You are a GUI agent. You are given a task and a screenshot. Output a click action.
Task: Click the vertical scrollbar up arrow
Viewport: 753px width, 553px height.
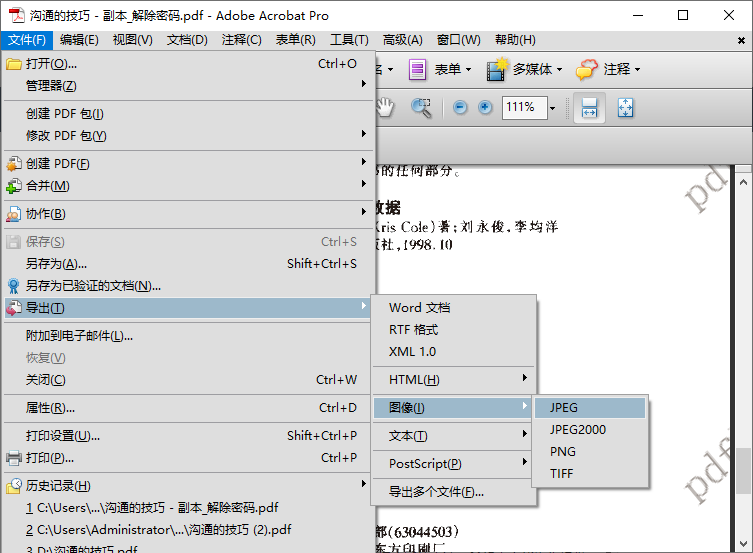743,182
